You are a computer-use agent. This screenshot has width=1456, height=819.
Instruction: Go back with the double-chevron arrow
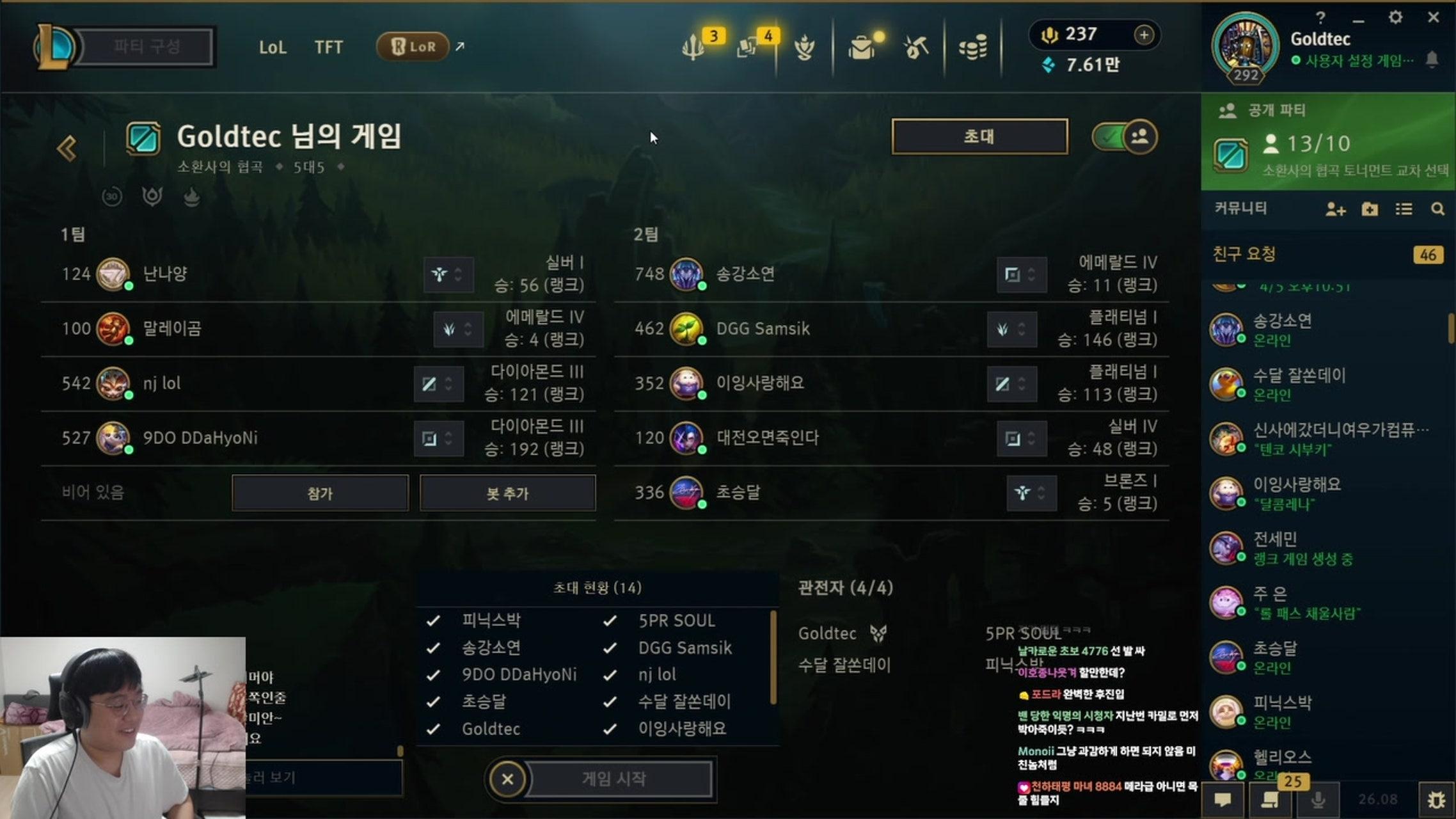67,148
